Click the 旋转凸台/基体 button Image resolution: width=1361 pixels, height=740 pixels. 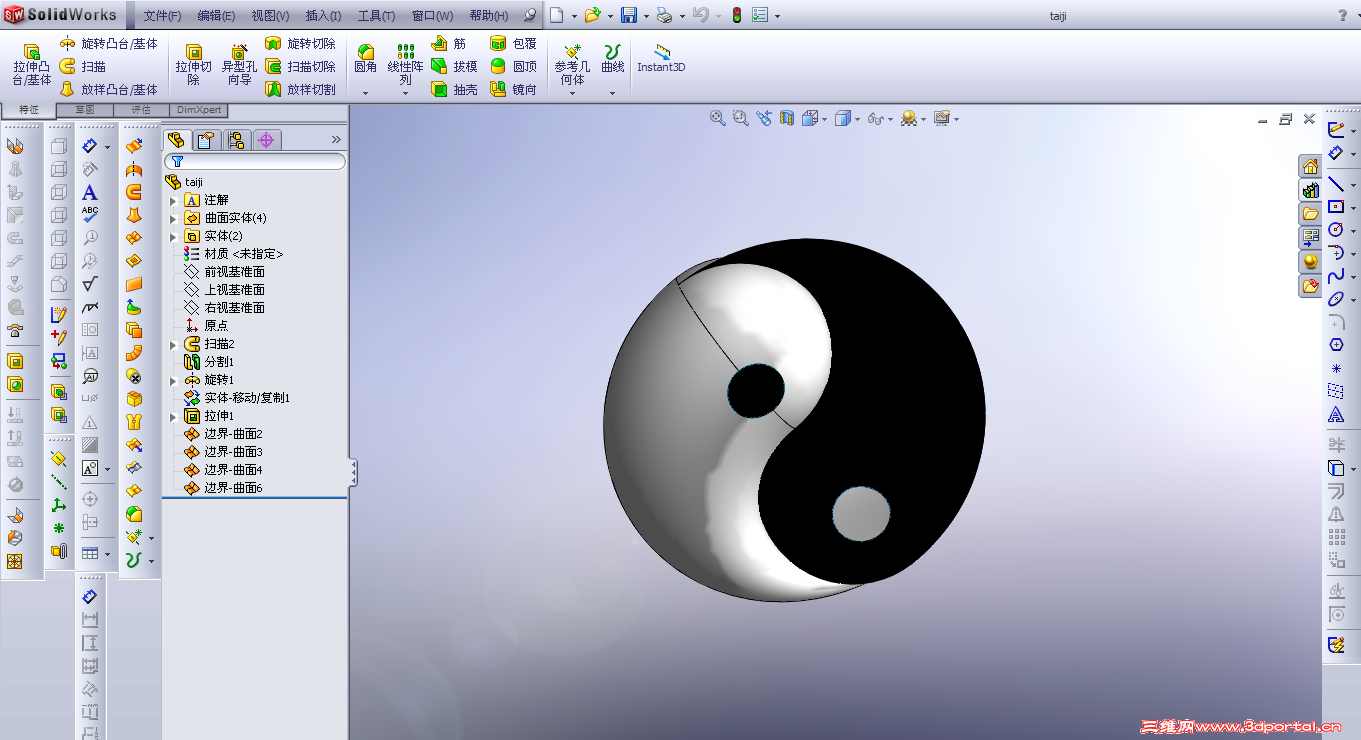click(x=109, y=44)
